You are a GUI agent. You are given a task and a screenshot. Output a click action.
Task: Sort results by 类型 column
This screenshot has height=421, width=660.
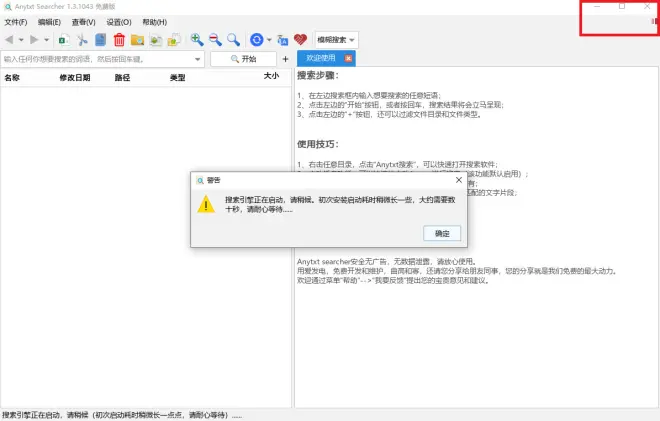(178, 77)
